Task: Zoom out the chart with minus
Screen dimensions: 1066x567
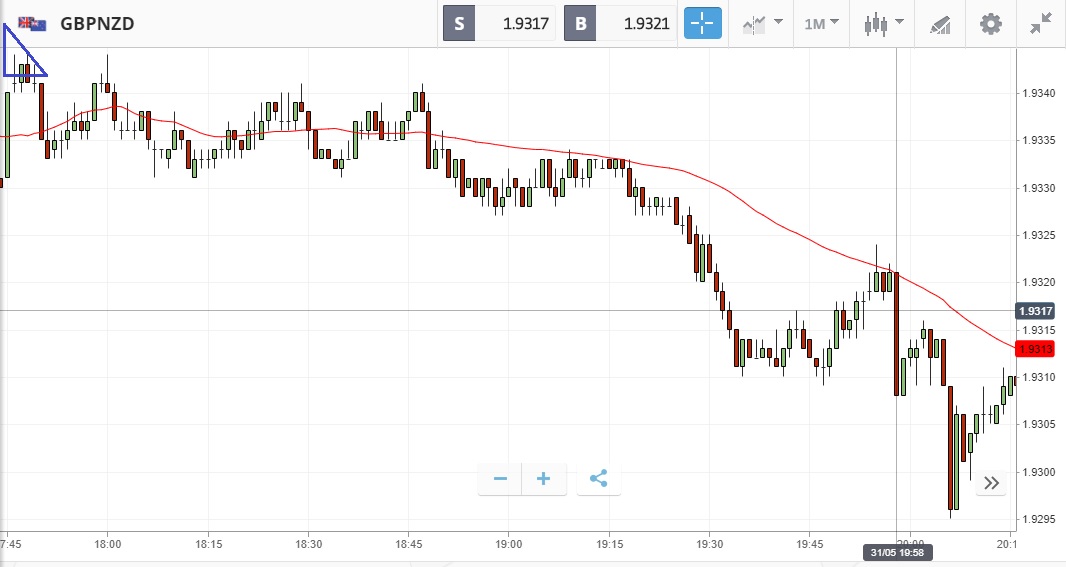Action: tap(500, 479)
